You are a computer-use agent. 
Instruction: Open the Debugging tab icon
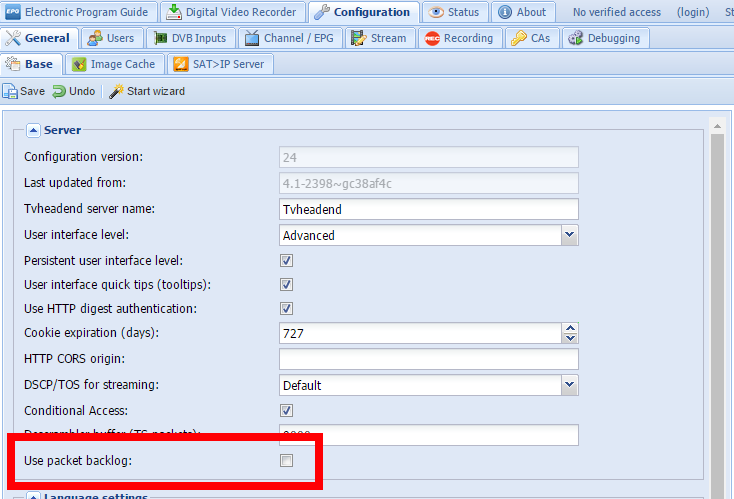pyautogui.click(x=576, y=38)
